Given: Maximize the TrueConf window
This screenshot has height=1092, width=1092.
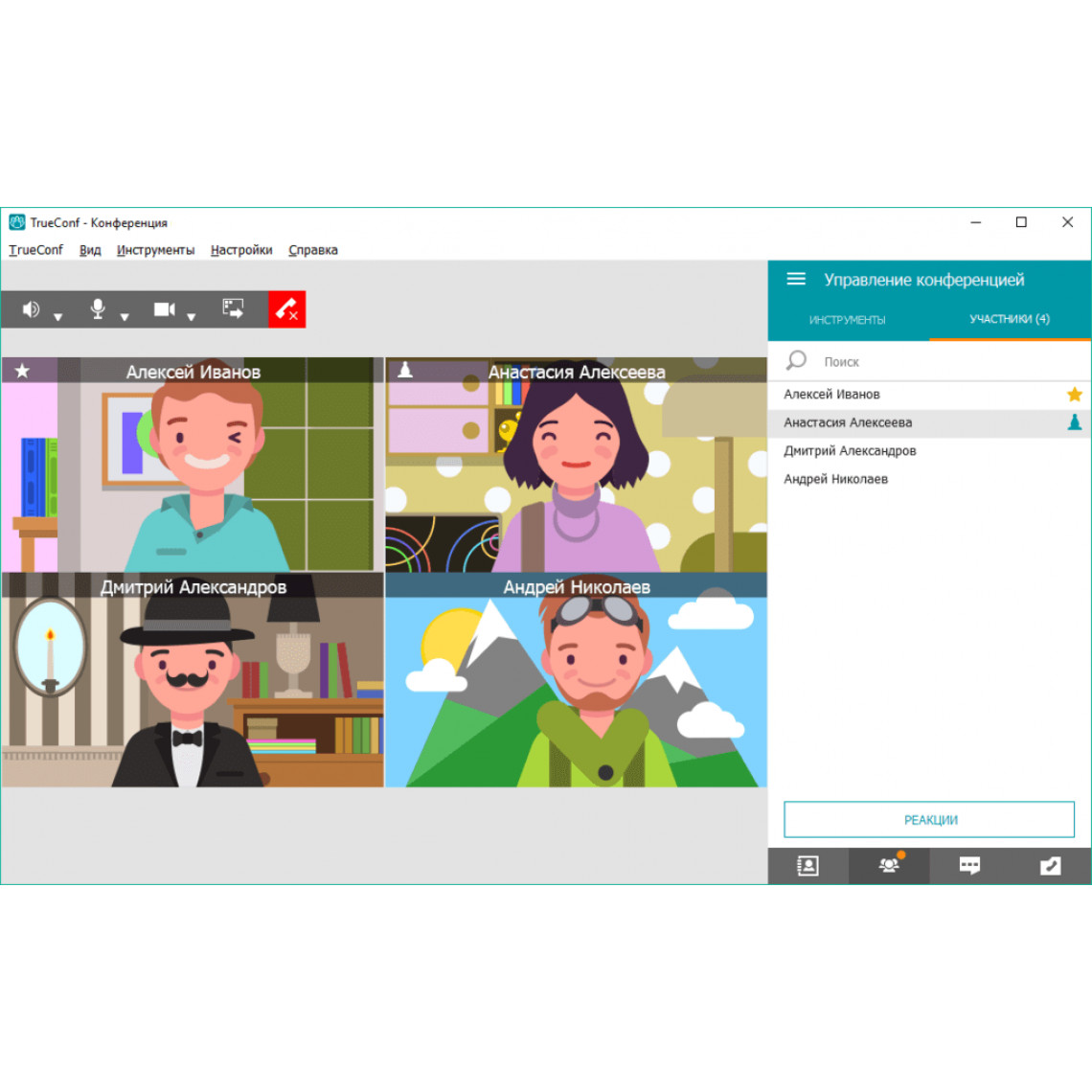Looking at the screenshot, I should tap(1021, 222).
